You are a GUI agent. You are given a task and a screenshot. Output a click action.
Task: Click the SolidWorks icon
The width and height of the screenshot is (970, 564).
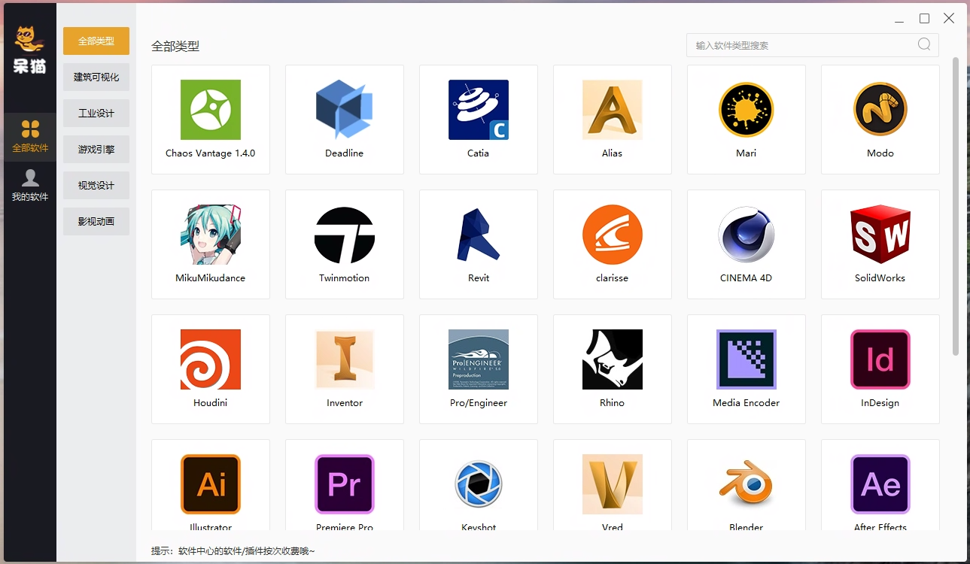[880, 234]
